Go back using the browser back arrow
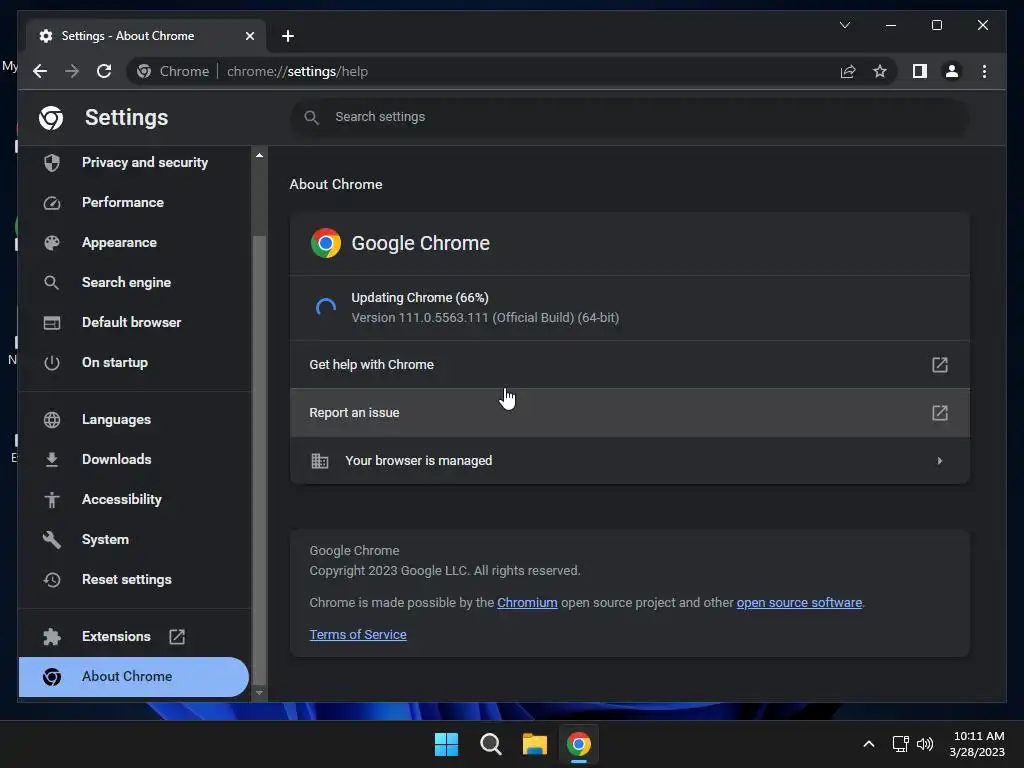 pyautogui.click(x=40, y=71)
